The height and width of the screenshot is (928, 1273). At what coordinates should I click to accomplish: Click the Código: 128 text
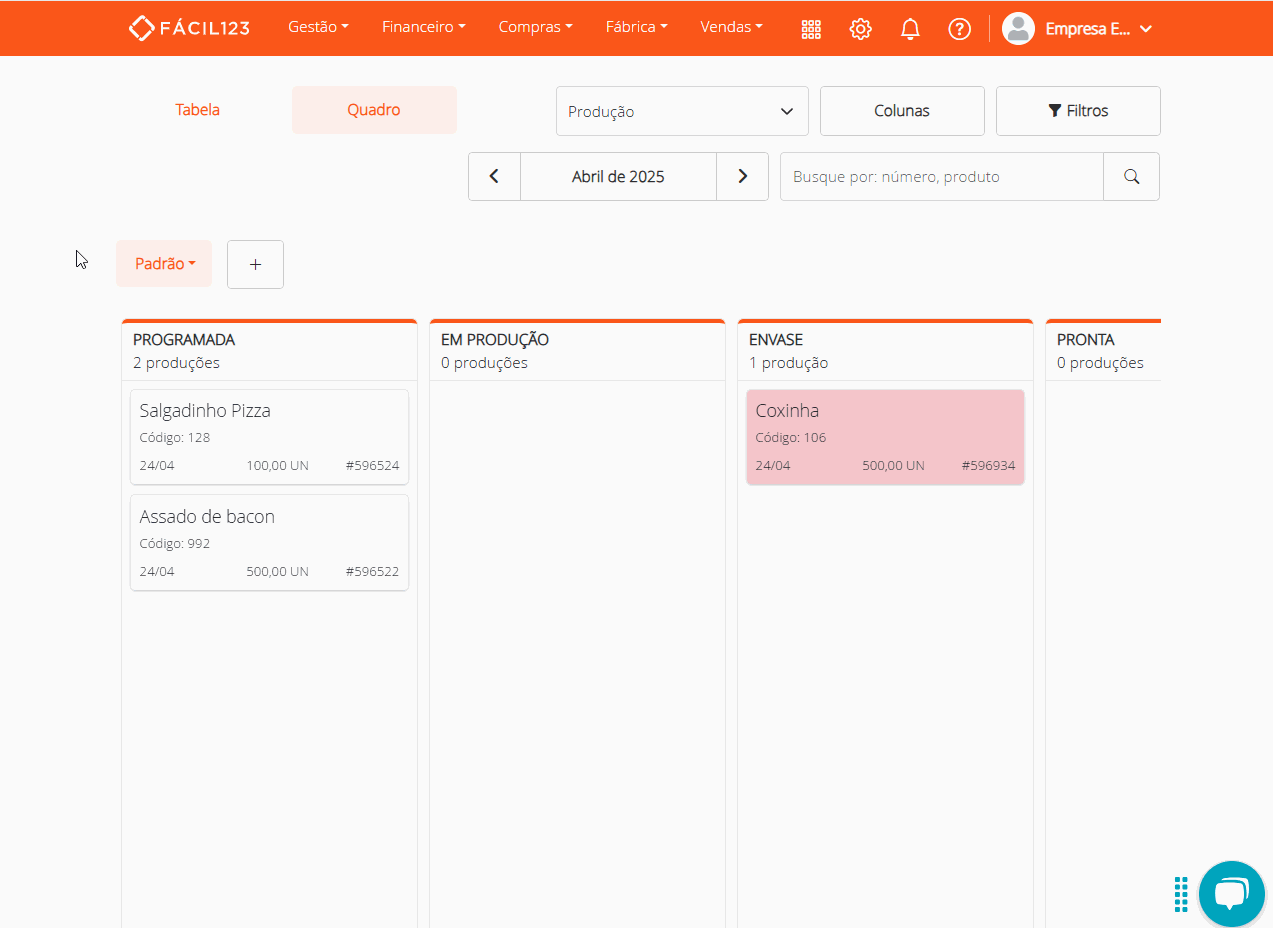click(175, 438)
